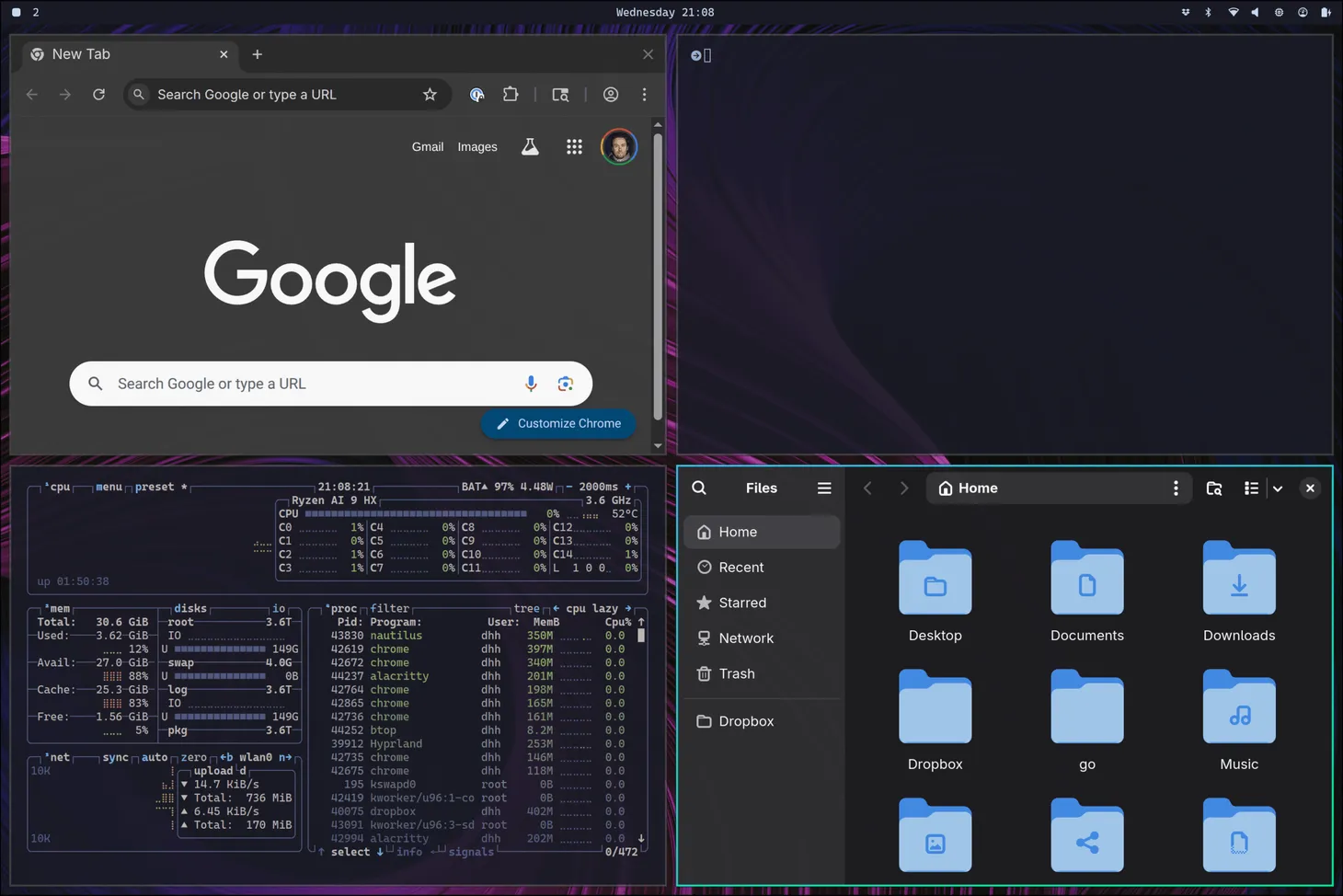
Task: Open the Home folder three-dot menu
Action: click(x=1176, y=488)
